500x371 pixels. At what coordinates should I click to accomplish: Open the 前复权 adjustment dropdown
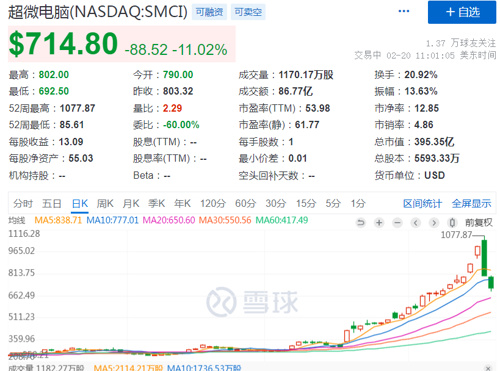[x=479, y=222]
